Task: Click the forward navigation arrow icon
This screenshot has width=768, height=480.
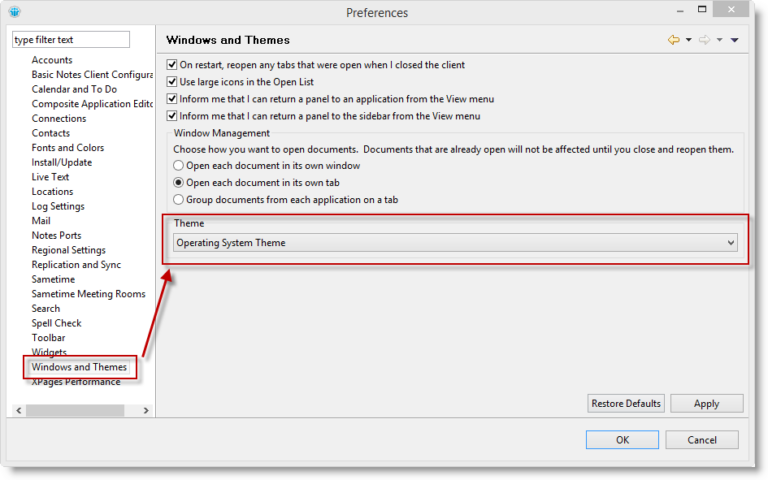Action: coord(704,40)
